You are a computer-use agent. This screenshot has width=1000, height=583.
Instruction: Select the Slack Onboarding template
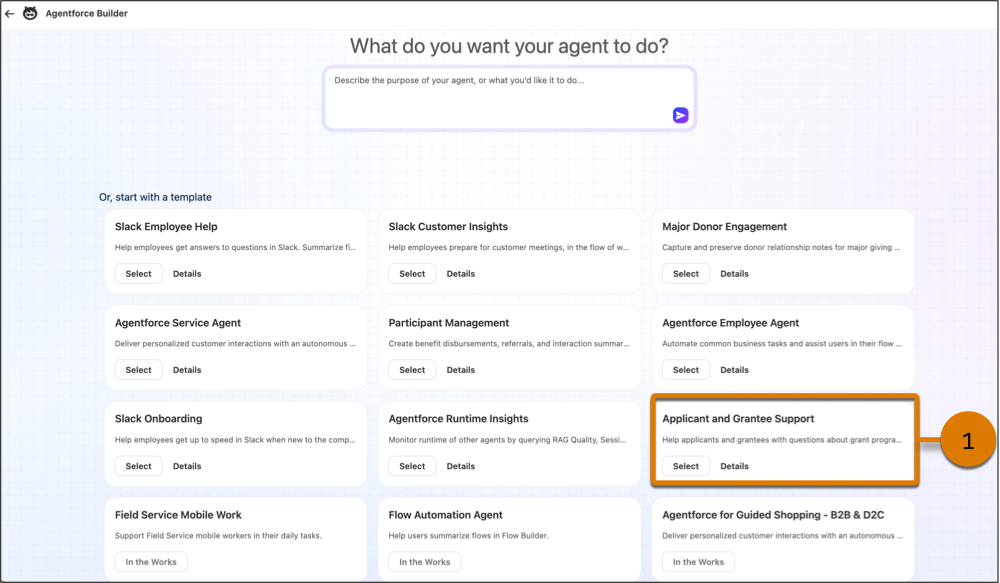pos(138,466)
